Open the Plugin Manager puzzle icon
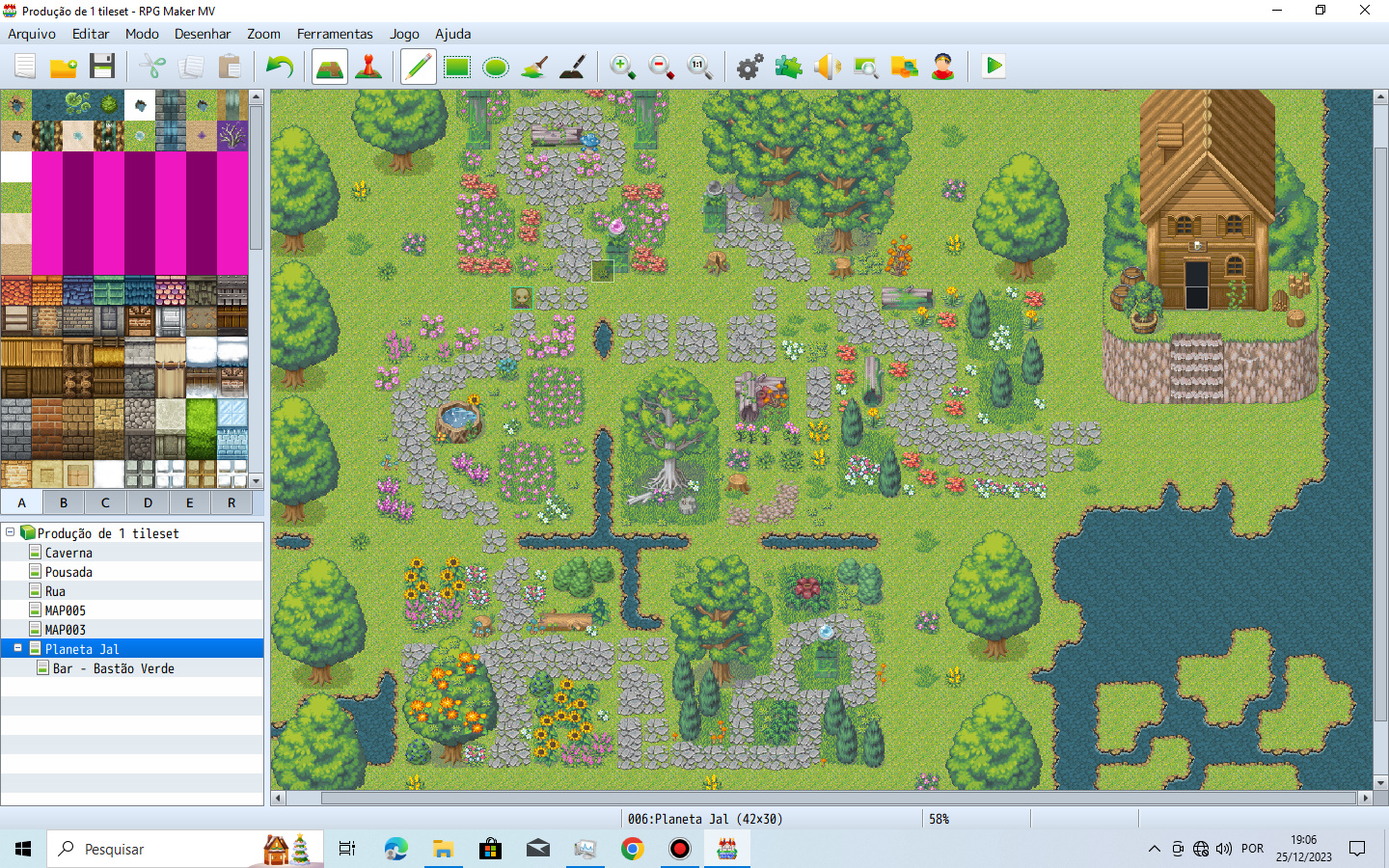The width and height of the screenshot is (1389, 868). click(789, 67)
